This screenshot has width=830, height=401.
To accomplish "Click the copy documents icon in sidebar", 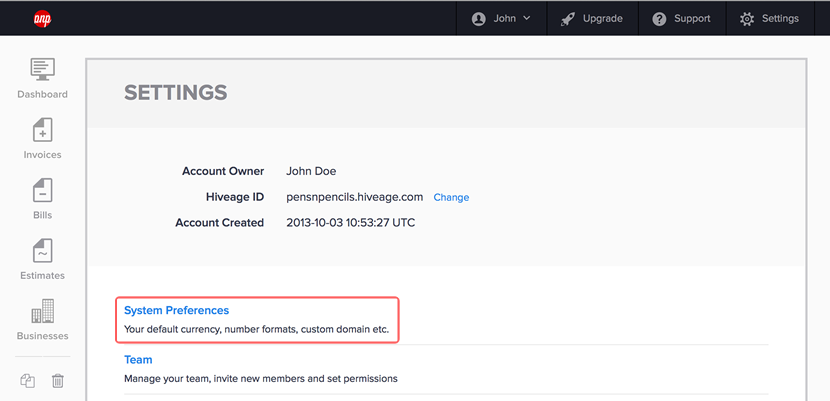I will click(x=28, y=380).
